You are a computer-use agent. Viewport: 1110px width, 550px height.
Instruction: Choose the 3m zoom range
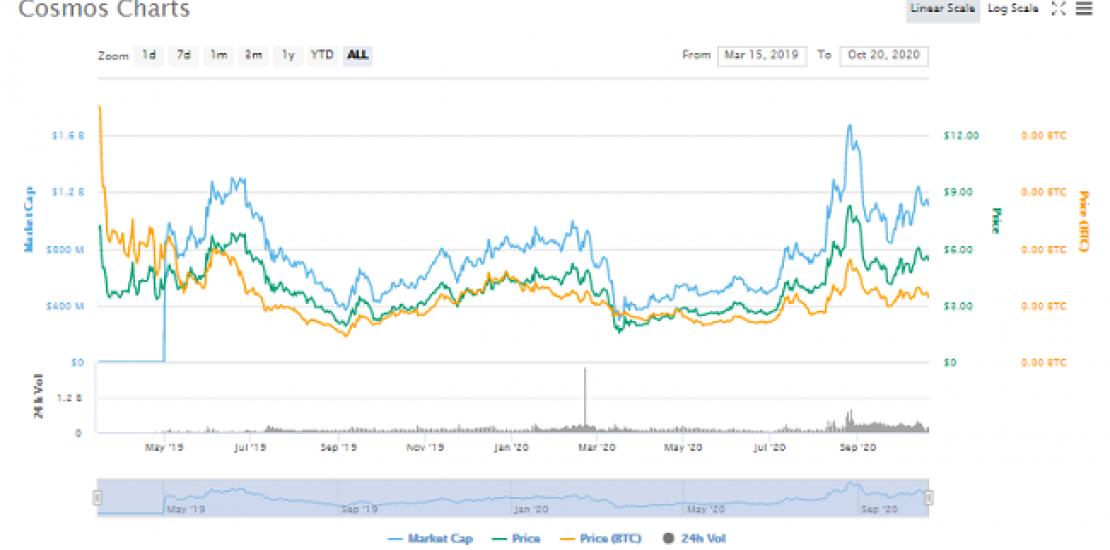pos(254,55)
